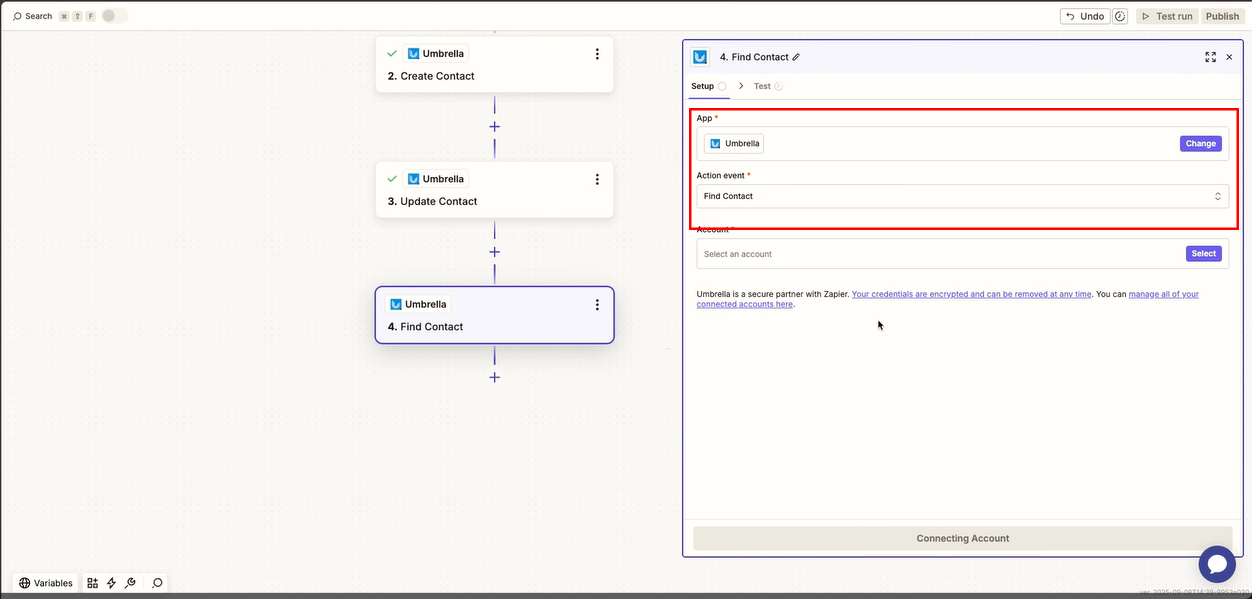Start a Test run
The height and width of the screenshot is (599, 1252).
tap(1167, 16)
